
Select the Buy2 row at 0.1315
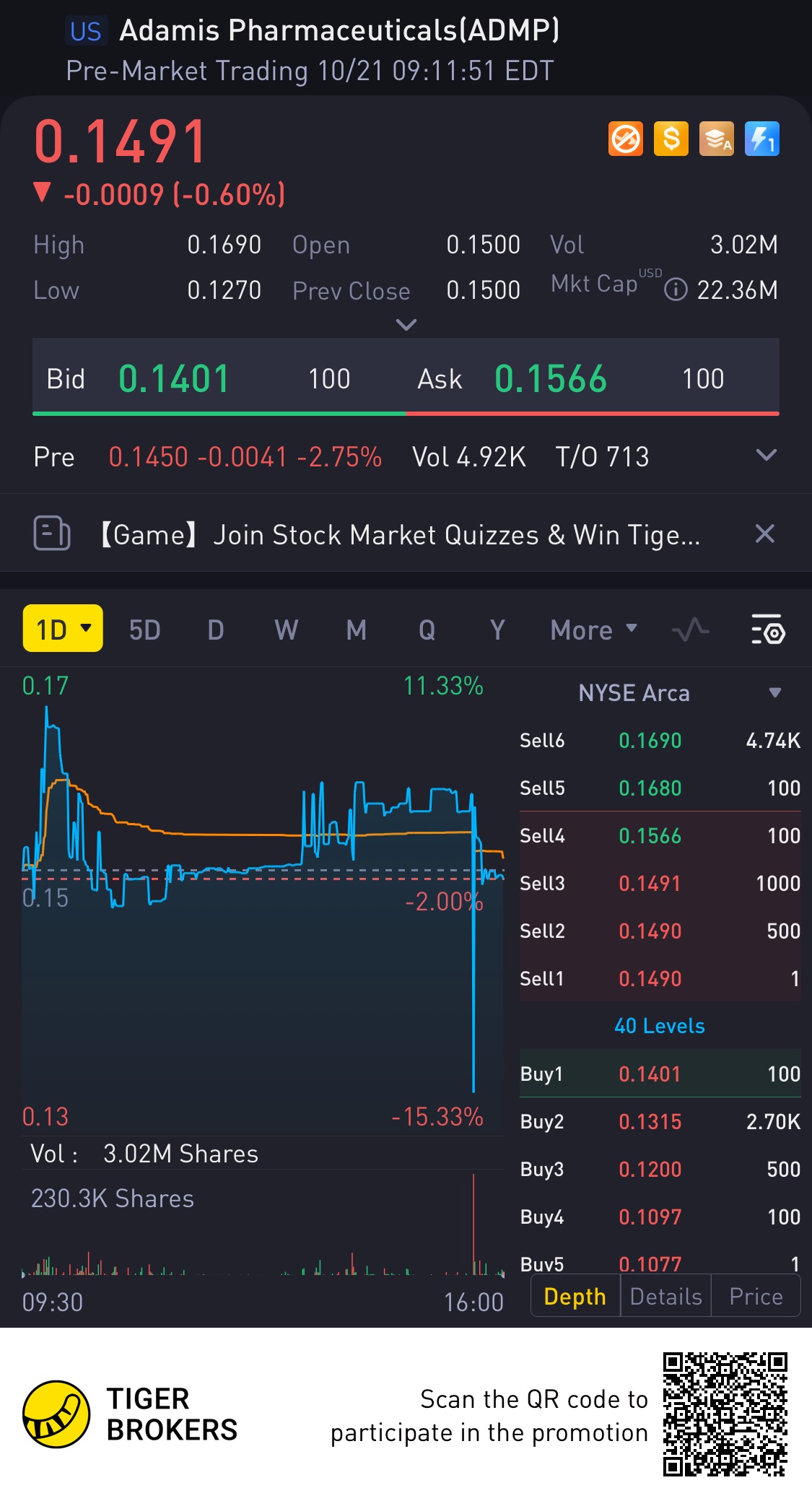(660, 1121)
